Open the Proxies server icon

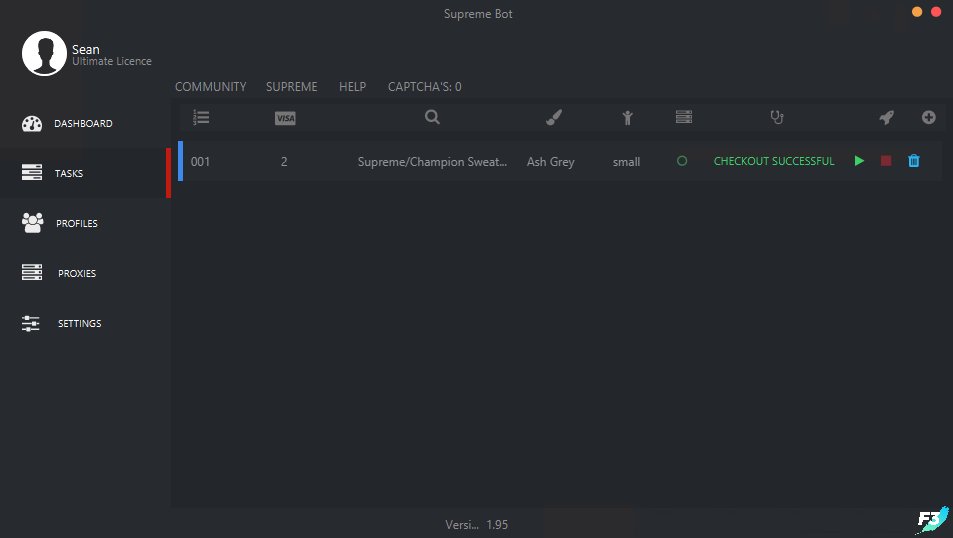pos(32,272)
